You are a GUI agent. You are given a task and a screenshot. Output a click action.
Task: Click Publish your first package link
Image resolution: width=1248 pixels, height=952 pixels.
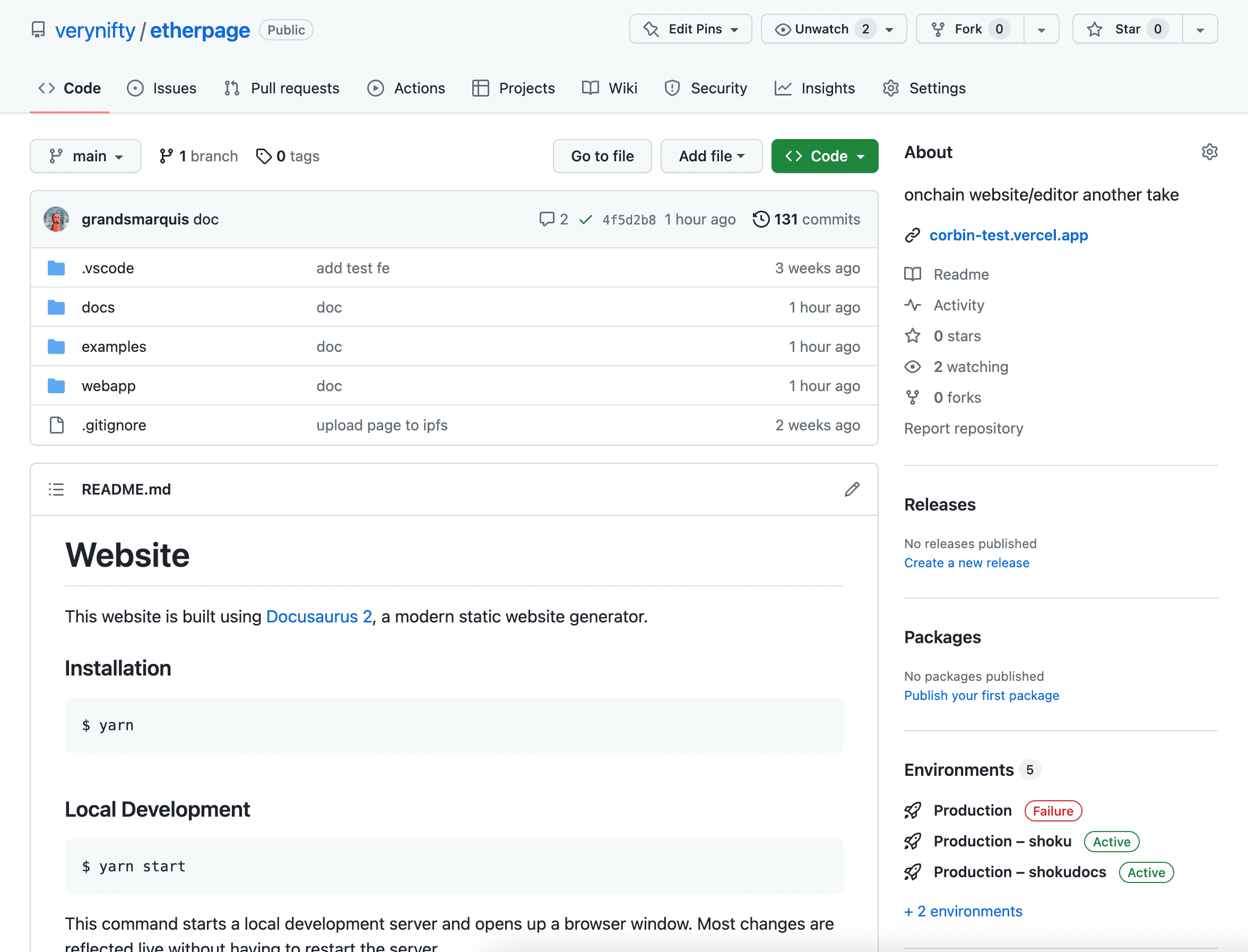tap(981, 695)
